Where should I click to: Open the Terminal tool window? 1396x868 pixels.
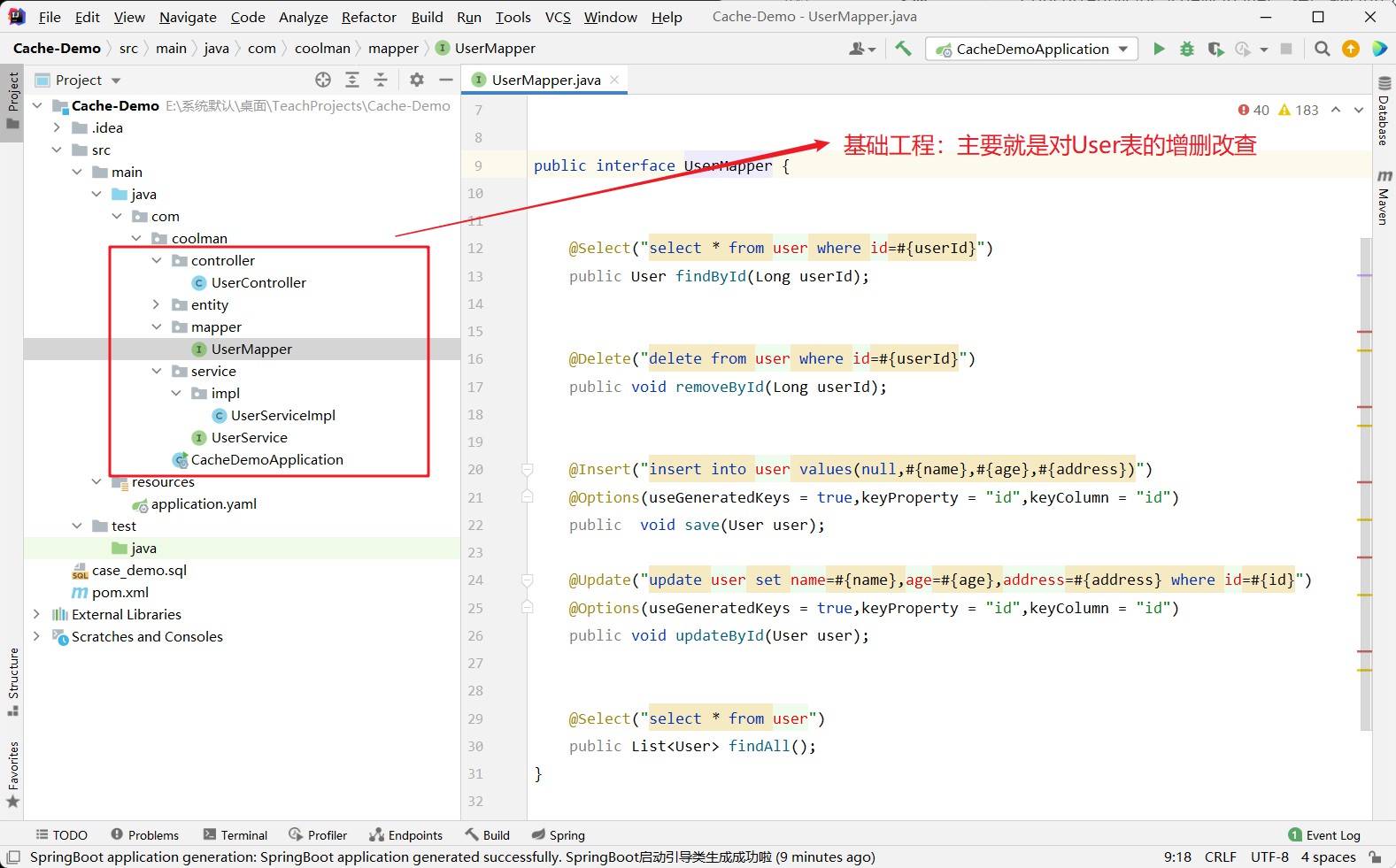tap(235, 835)
